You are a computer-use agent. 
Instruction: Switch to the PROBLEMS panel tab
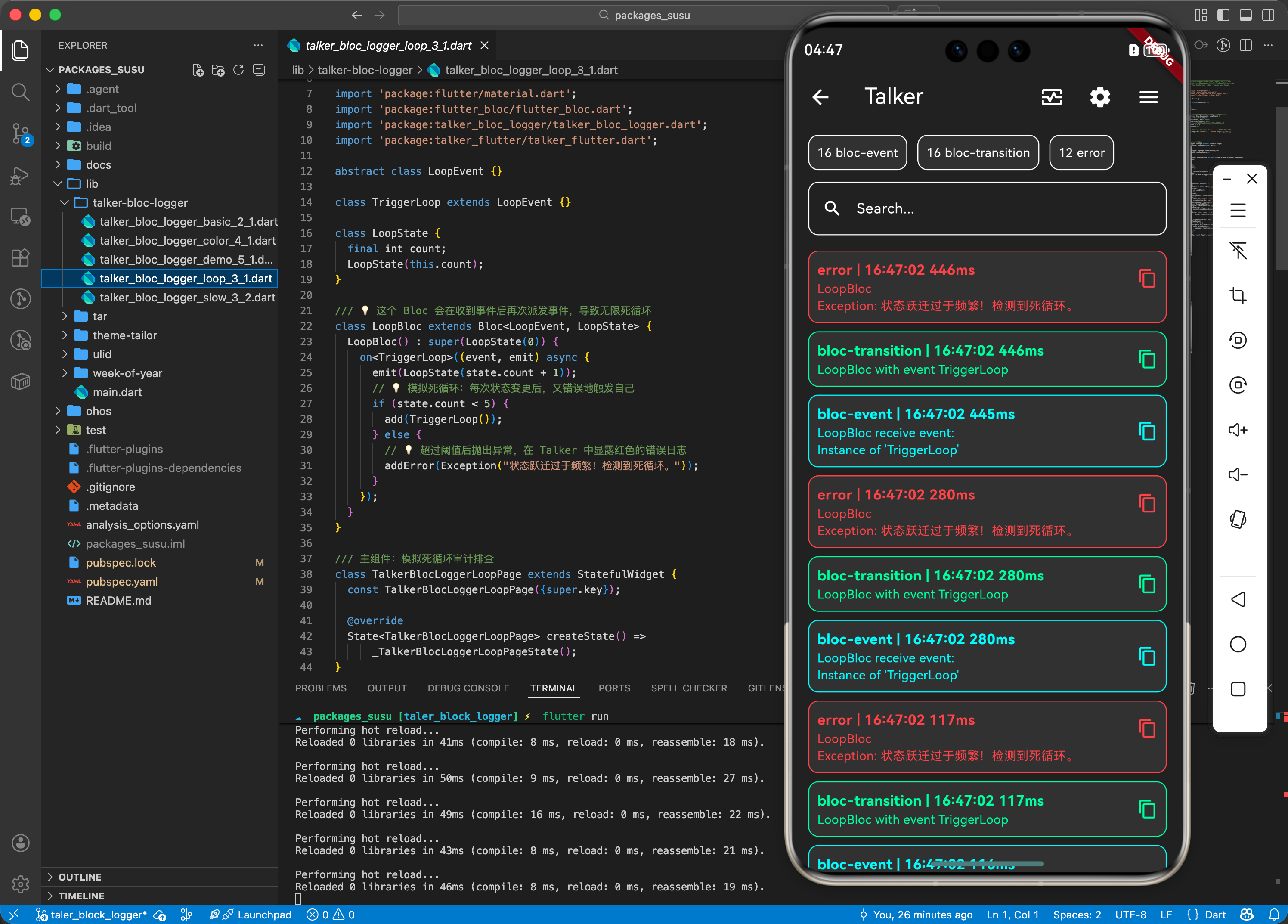[320, 688]
